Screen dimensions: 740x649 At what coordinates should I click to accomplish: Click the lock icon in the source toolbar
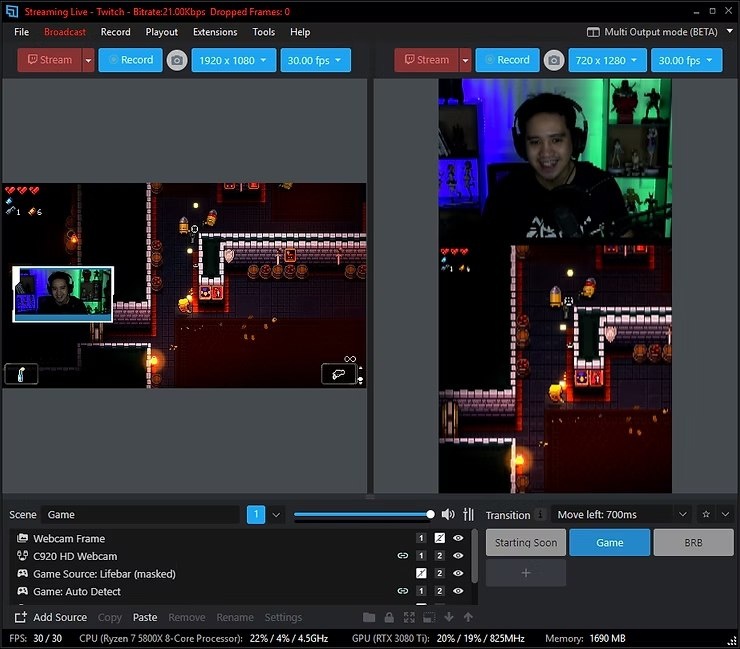[389, 617]
